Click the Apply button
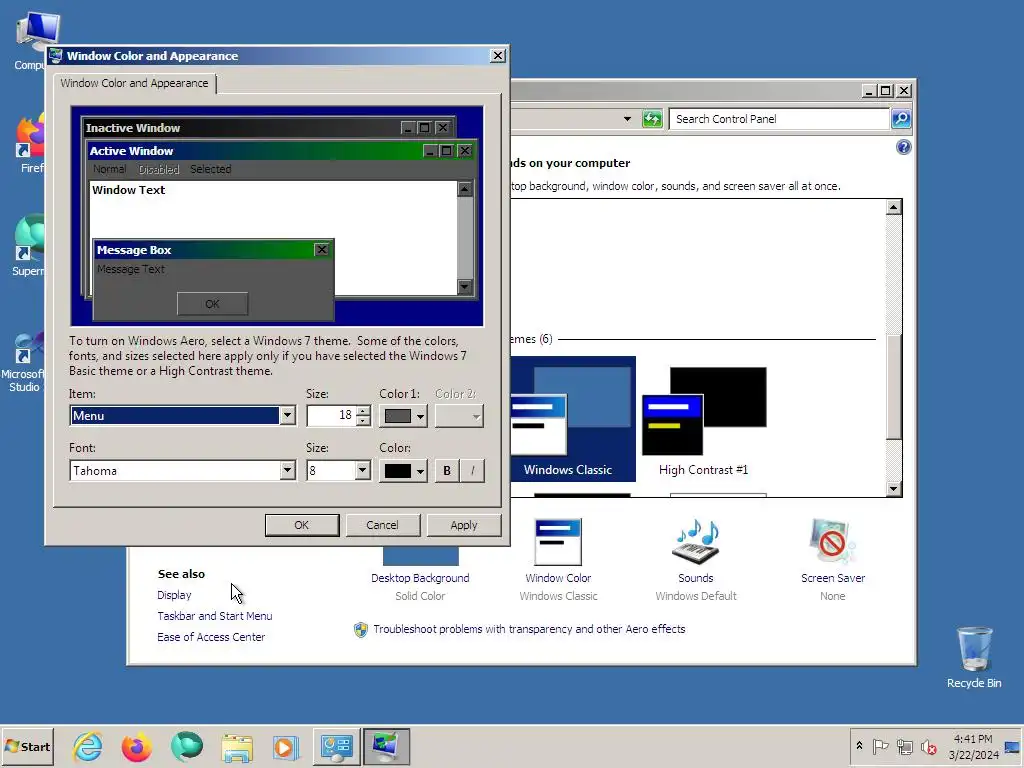Image resolution: width=1024 pixels, height=768 pixels. (464, 525)
